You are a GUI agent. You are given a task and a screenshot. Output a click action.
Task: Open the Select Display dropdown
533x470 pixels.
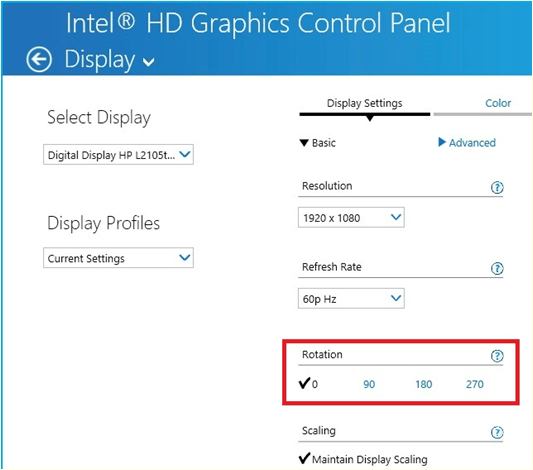point(118,155)
